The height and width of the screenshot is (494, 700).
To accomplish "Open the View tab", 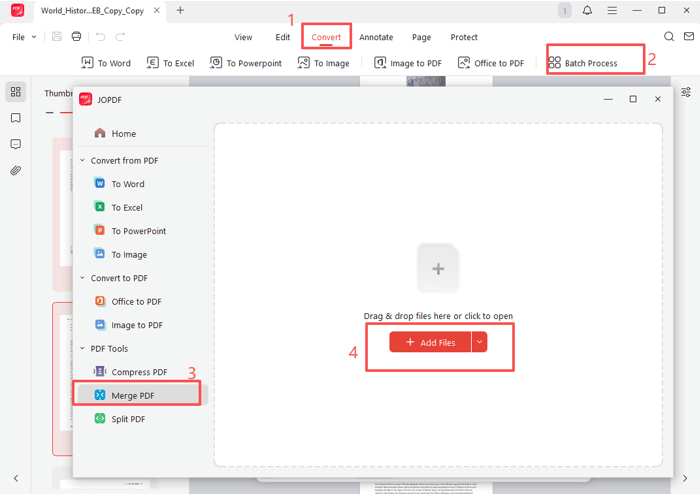I will [x=243, y=37].
